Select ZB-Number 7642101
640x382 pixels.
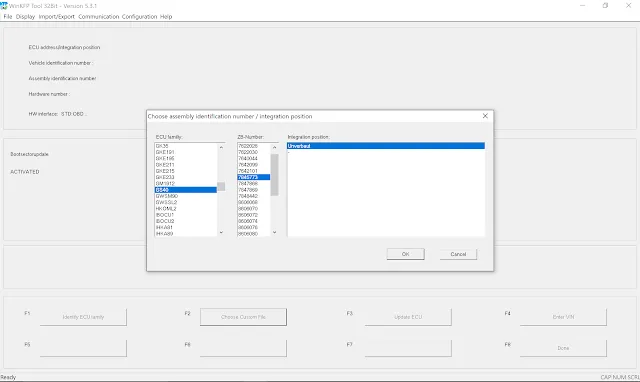coord(253,171)
